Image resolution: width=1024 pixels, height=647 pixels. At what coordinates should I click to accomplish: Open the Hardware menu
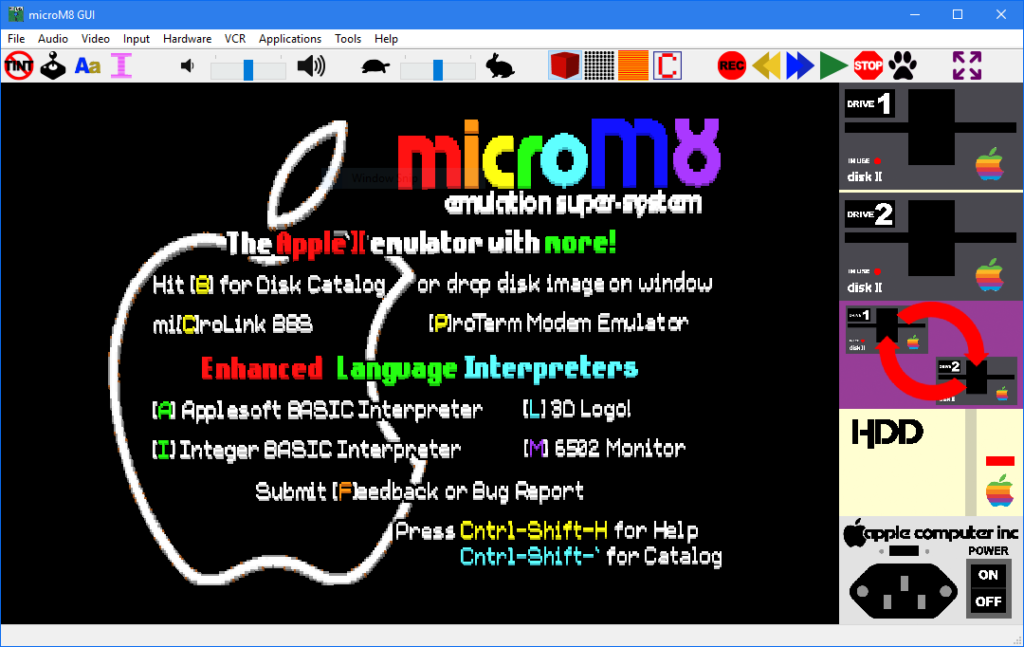click(x=187, y=39)
